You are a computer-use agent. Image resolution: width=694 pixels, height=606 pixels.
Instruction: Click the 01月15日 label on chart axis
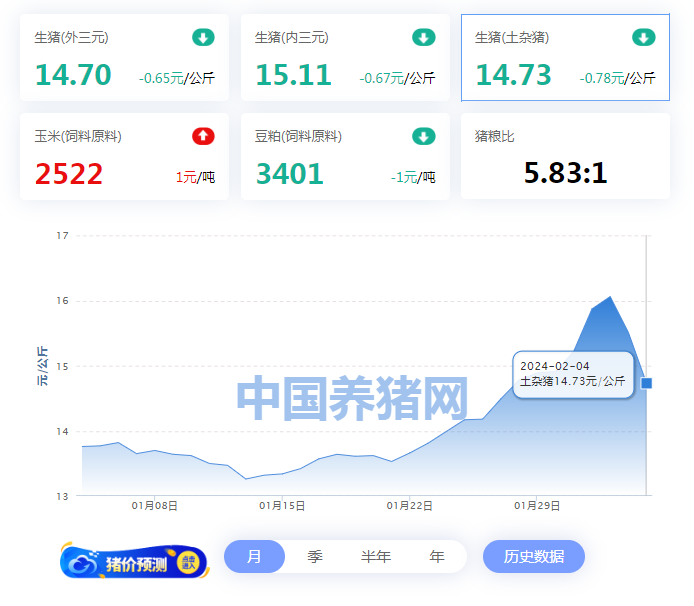point(281,506)
